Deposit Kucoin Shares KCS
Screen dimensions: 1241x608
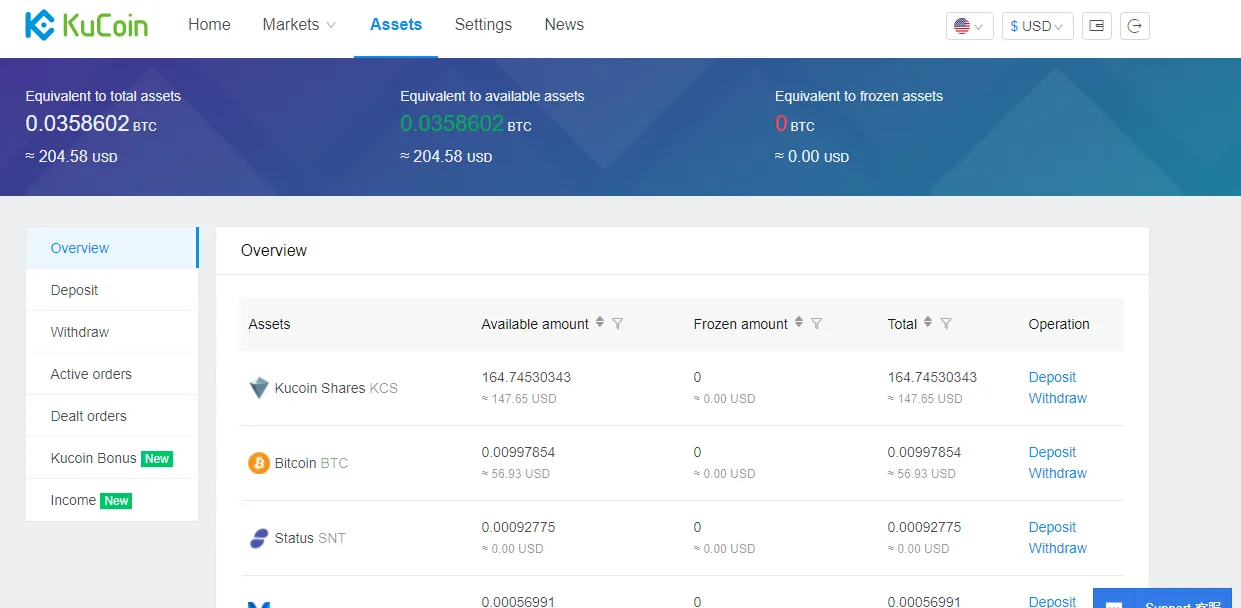tap(1052, 377)
